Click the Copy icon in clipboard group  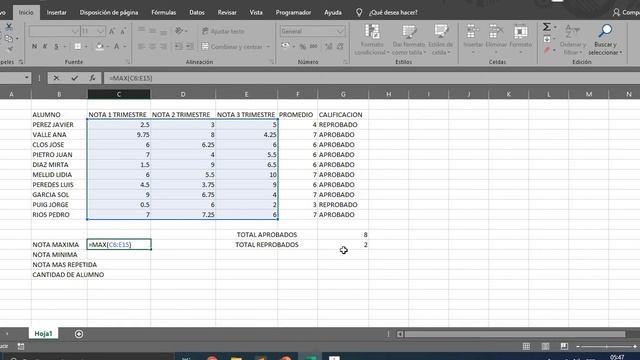[9, 38]
